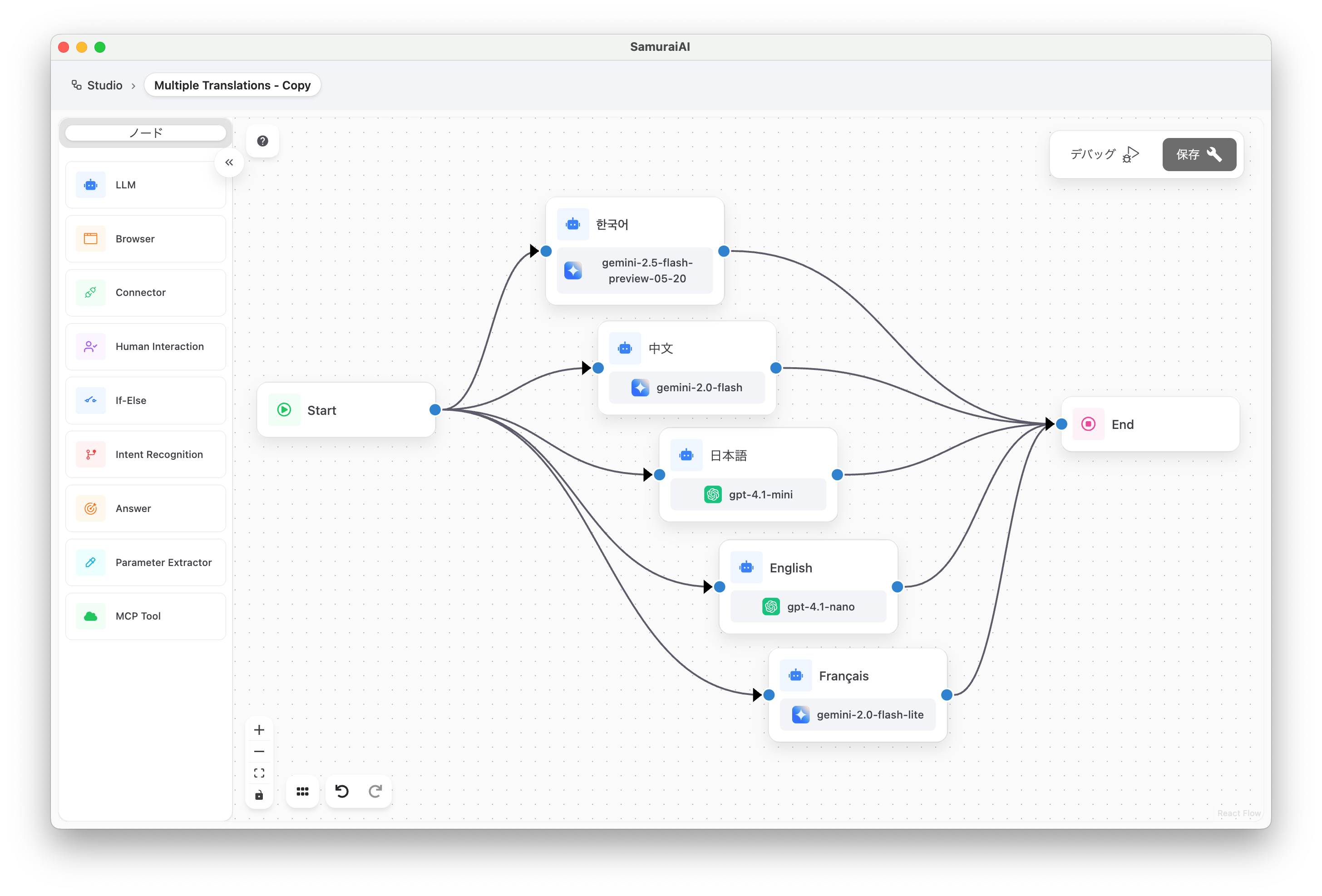Collapse the node sidebar with double chevron

[x=229, y=162]
